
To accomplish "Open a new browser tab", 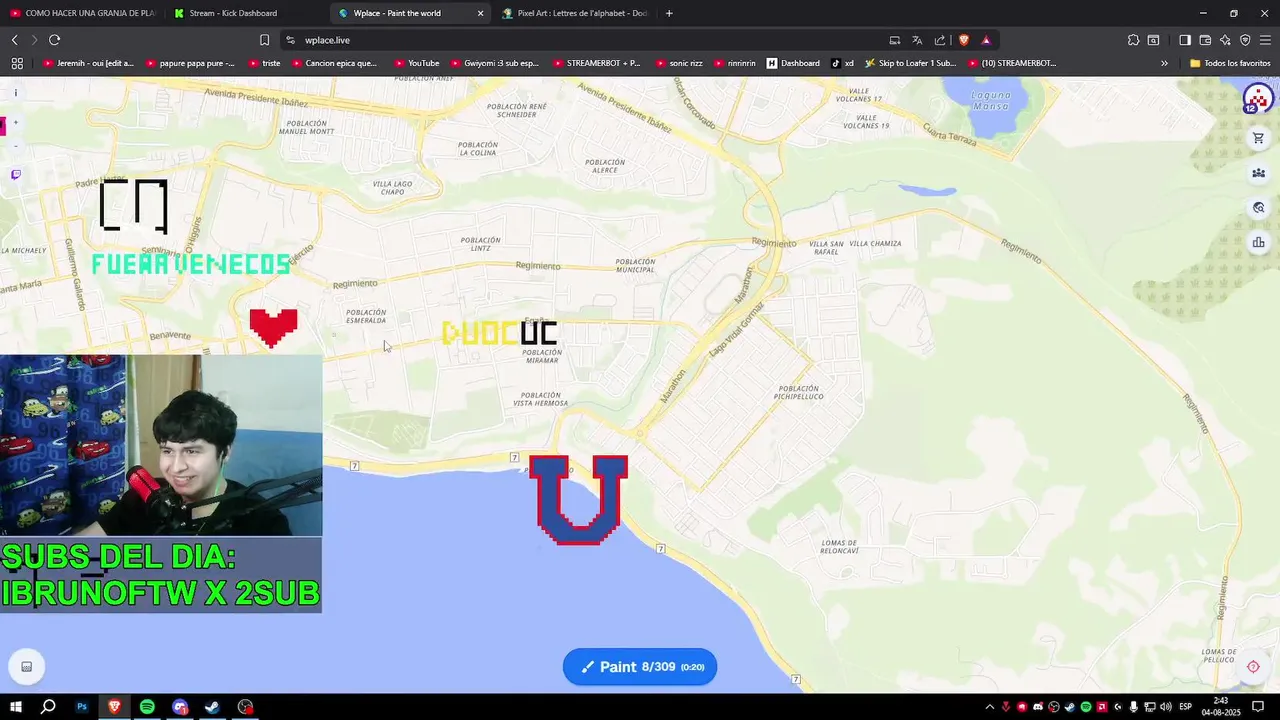I will point(669,13).
